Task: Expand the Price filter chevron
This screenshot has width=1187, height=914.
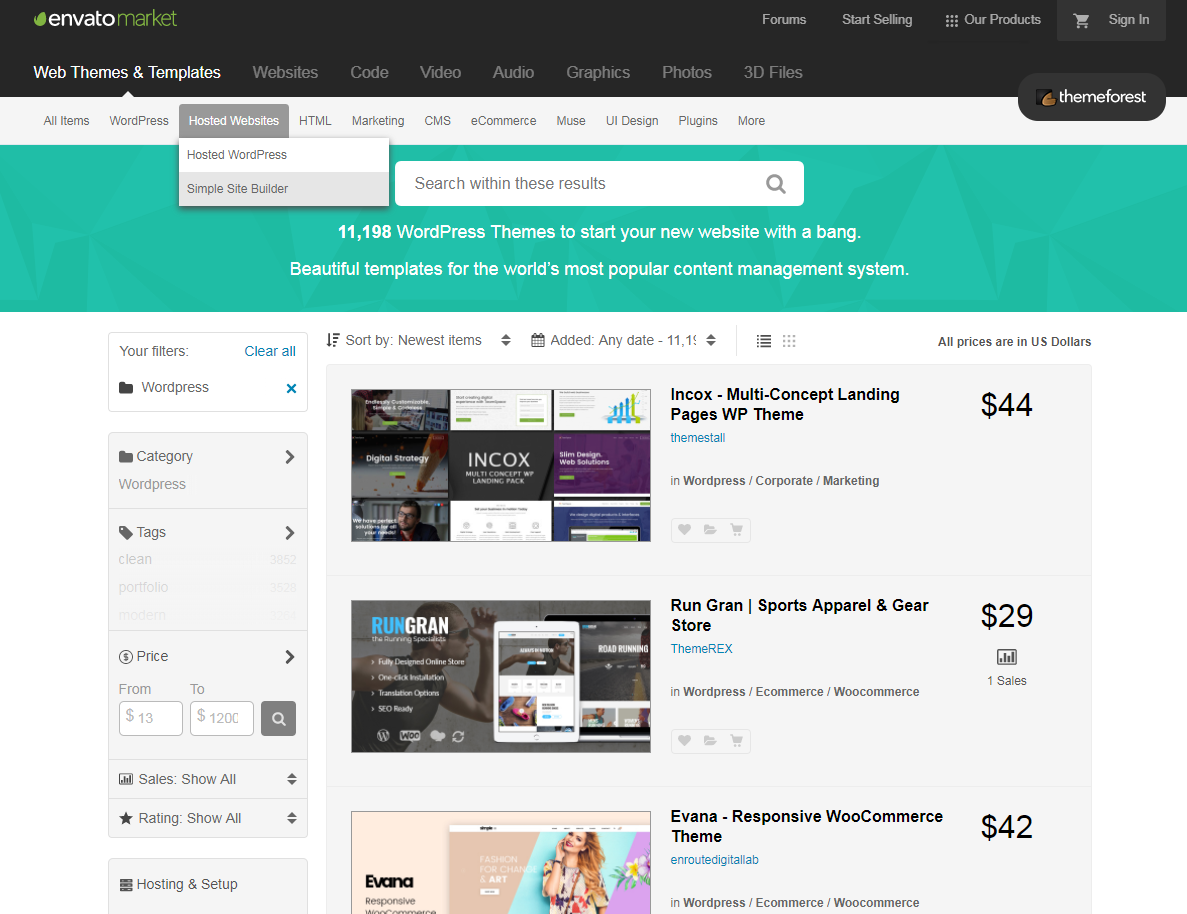Action: pos(289,657)
